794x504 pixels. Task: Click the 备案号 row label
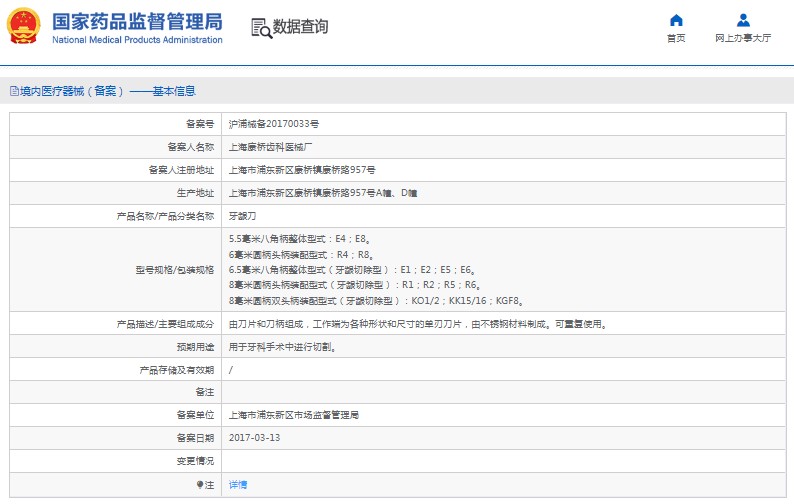coord(200,124)
